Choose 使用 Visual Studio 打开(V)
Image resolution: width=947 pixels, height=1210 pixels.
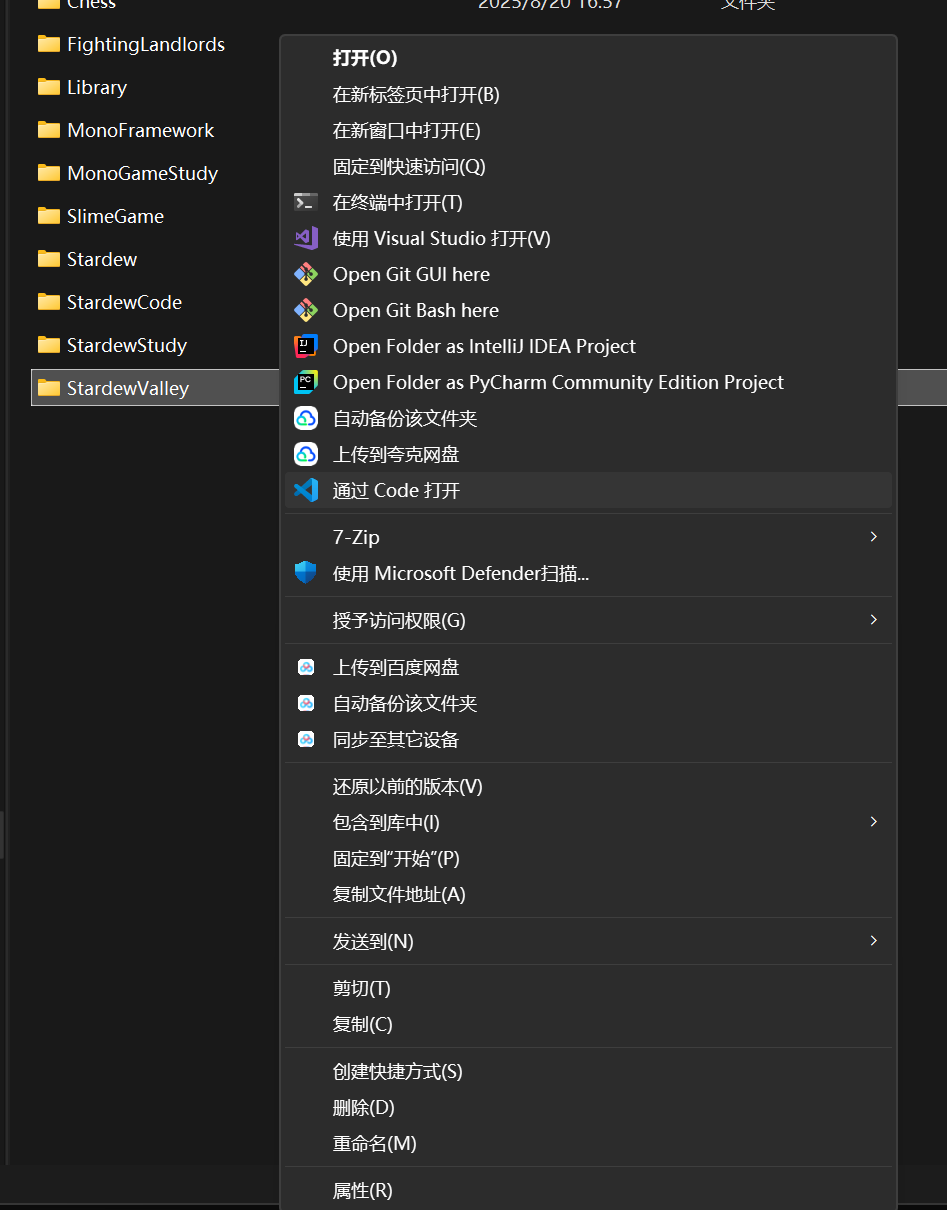pyautogui.click(x=588, y=238)
